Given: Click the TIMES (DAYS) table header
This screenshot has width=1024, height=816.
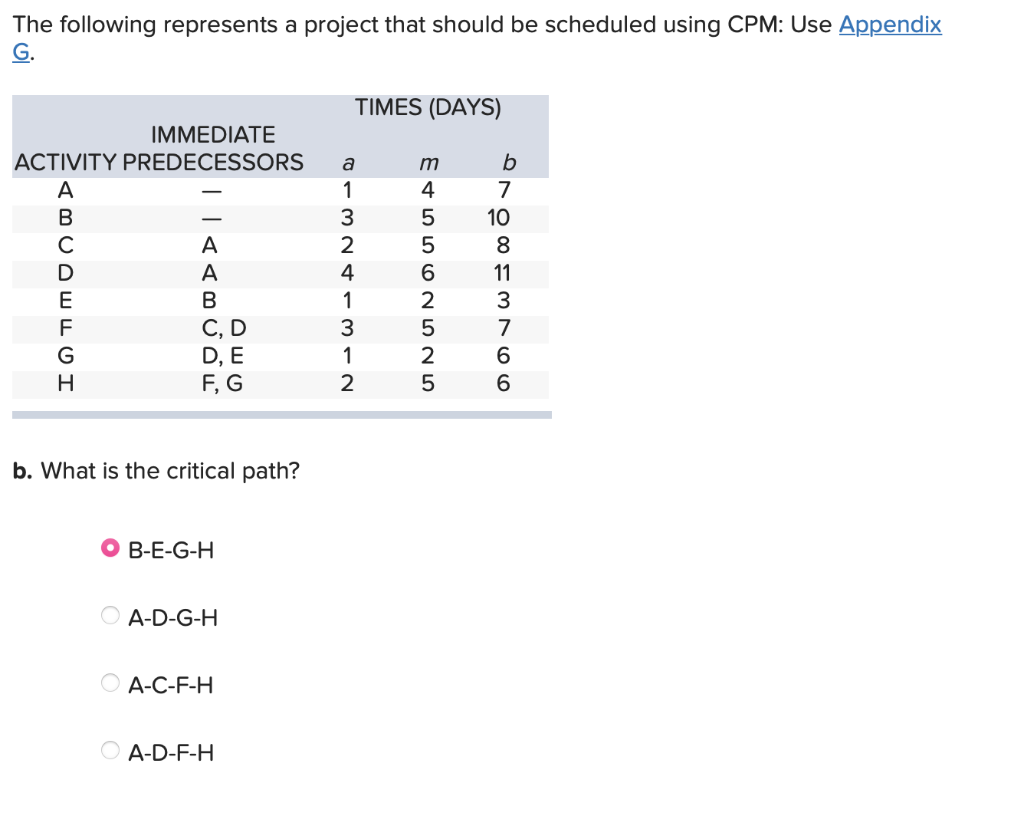Looking at the screenshot, I should pos(428,107).
